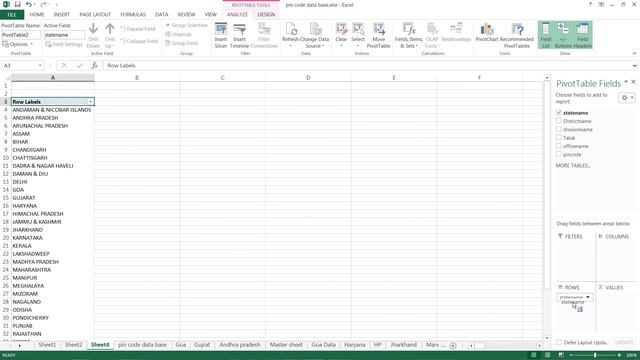Image resolution: width=640 pixels, height=360 pixels.
Task: Check the Districtname field checkbox
Action: tap(559, 121)
